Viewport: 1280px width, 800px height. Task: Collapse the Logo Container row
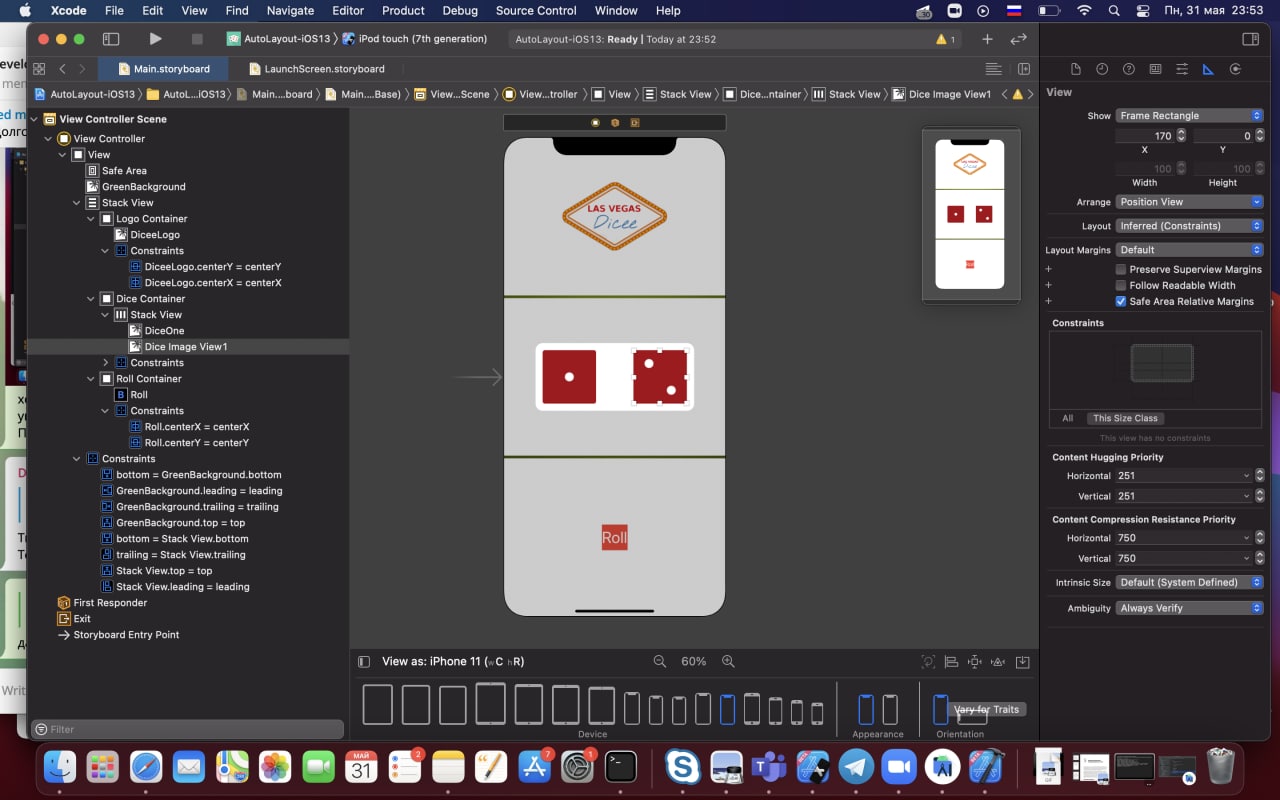[x=92, y=219]
